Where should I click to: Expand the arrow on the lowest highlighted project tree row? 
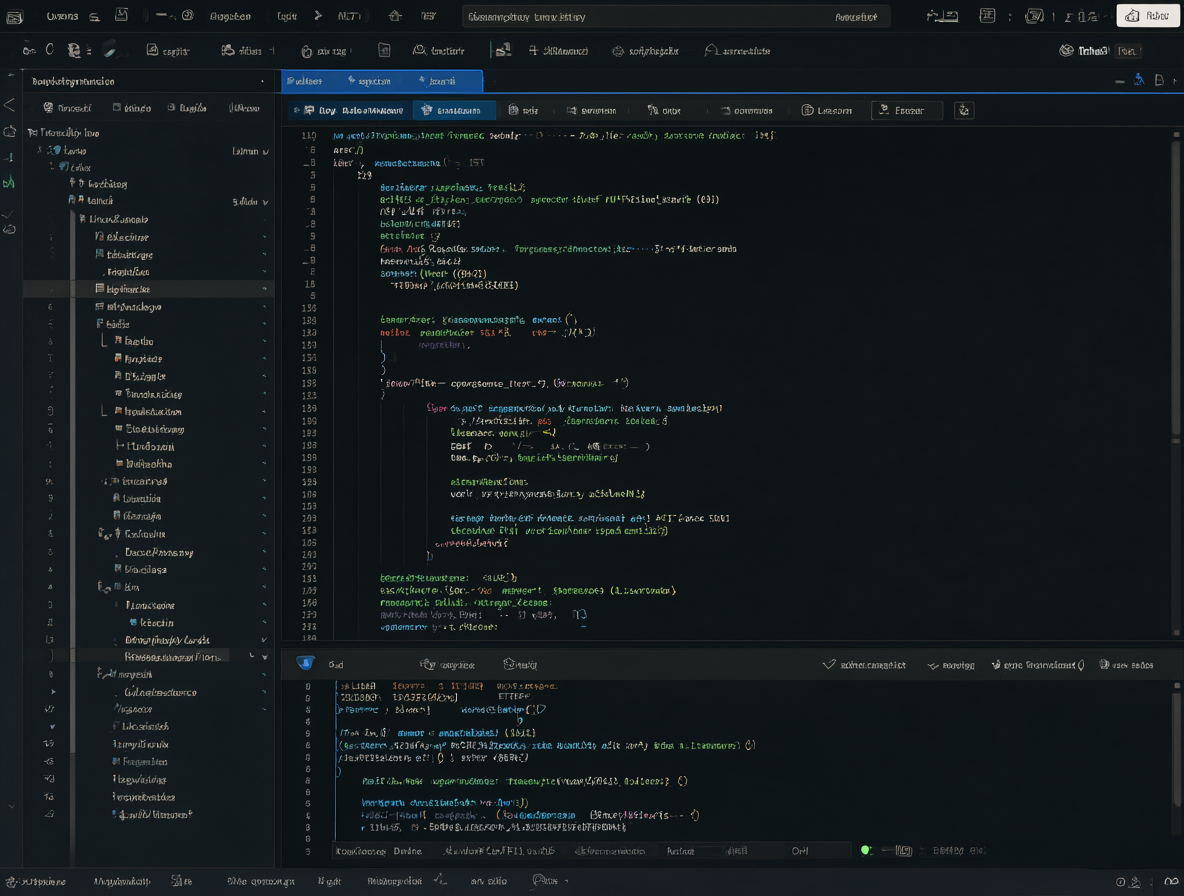[264, 657]
